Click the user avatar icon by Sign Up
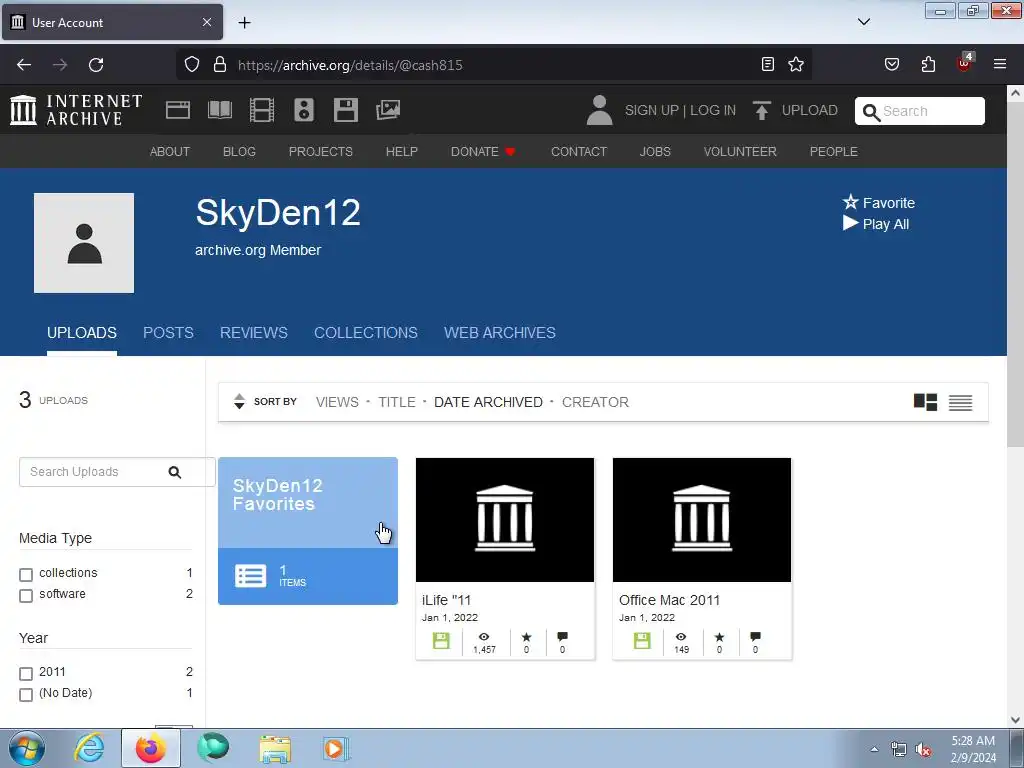Image resolution: width=1024 pixels, height=768 pixels. point(599,110)
